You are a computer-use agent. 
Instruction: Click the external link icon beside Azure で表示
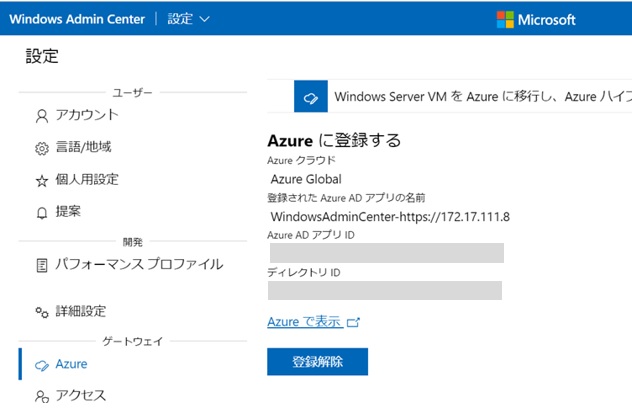(x=352, y=322)
